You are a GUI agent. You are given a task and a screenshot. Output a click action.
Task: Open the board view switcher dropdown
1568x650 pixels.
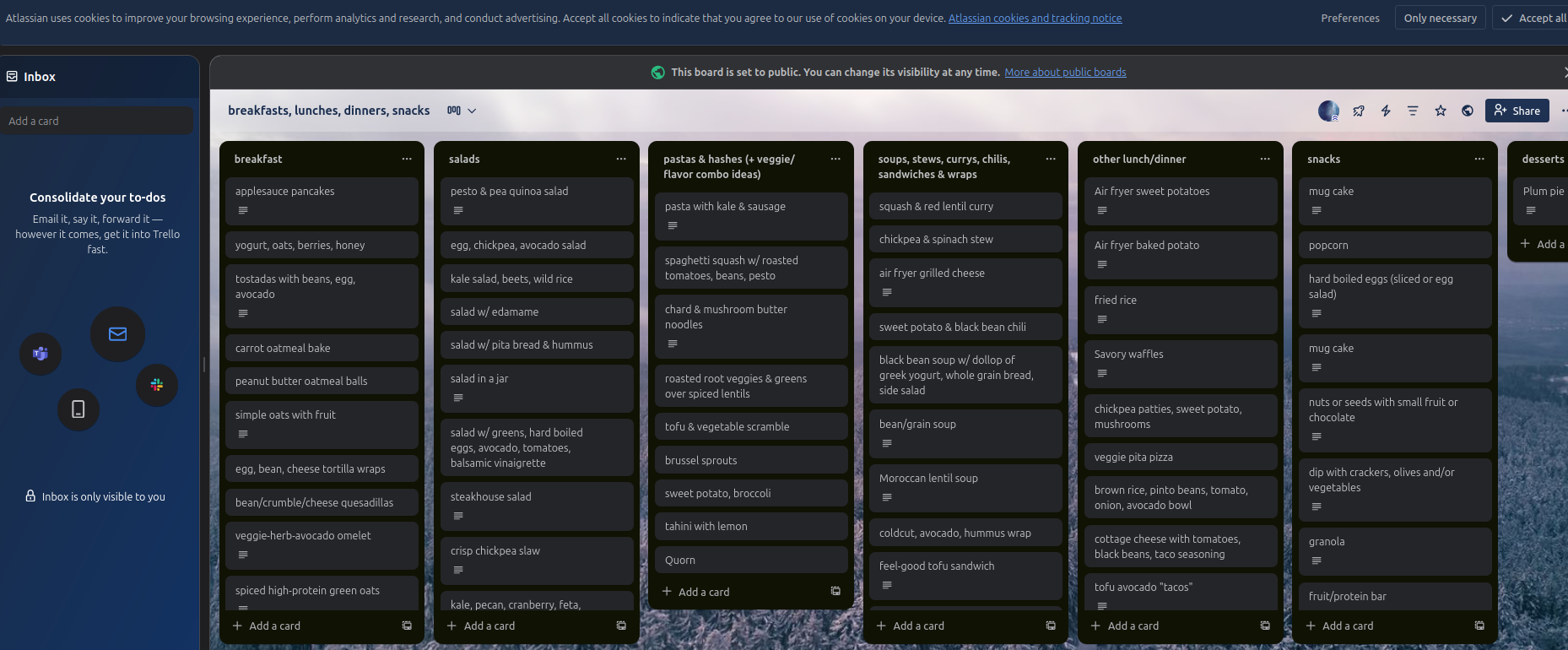[462, 111]
